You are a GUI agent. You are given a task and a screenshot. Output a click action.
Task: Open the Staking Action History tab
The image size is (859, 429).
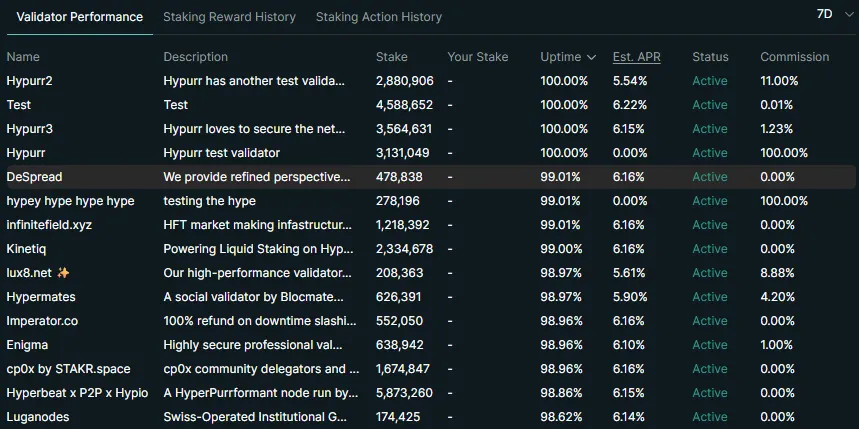click(378, 17)
